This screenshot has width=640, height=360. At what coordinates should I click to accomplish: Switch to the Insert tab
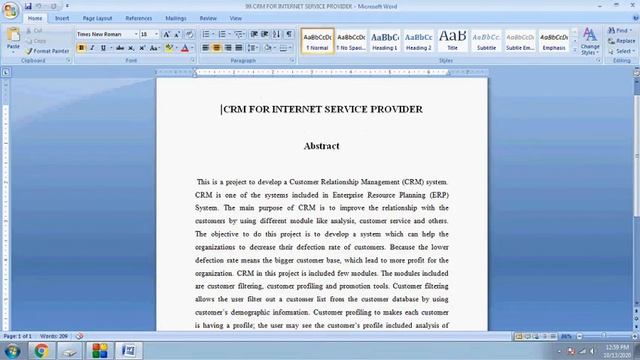click(x=62, y=18)
